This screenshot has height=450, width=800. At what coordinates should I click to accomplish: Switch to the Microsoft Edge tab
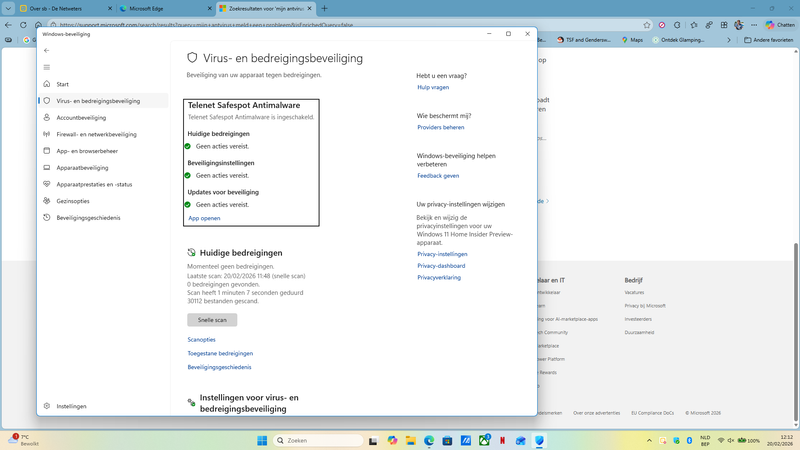165,9
